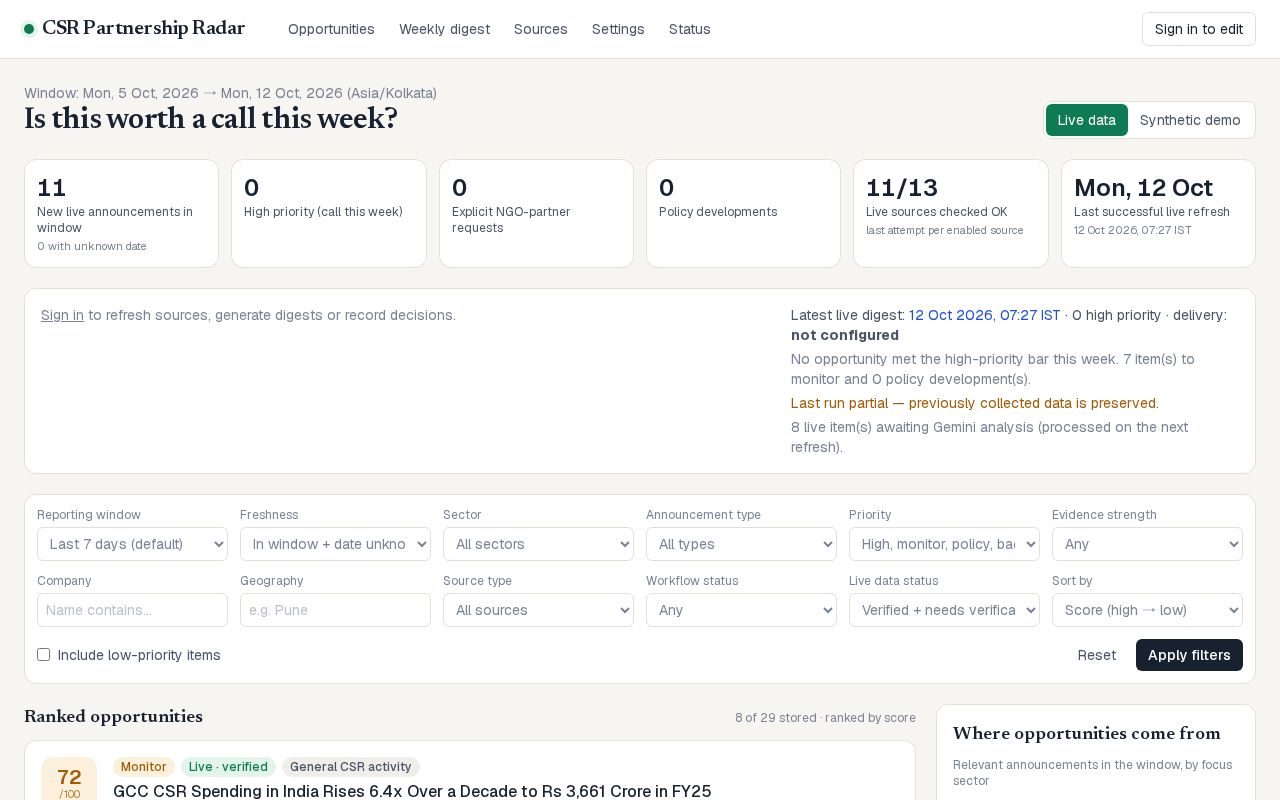Expand Live data status dropdown
This screenshot has width=1280, height=800.
(x=944, y=610)
